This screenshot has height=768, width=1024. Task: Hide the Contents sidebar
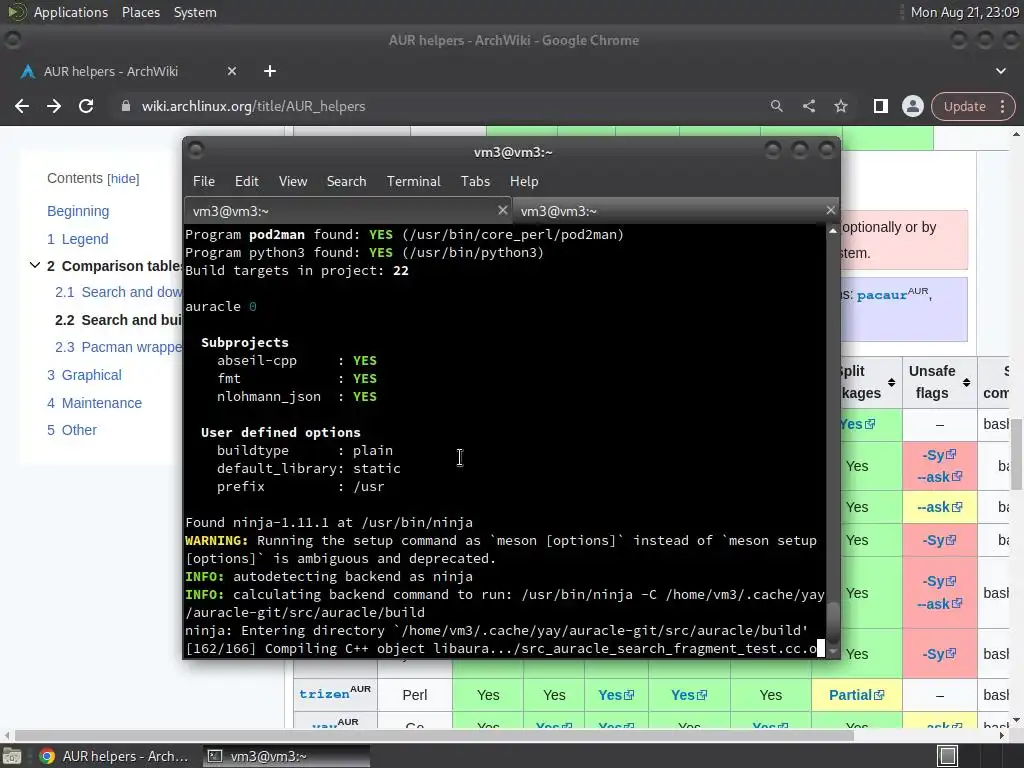[123, 179]
